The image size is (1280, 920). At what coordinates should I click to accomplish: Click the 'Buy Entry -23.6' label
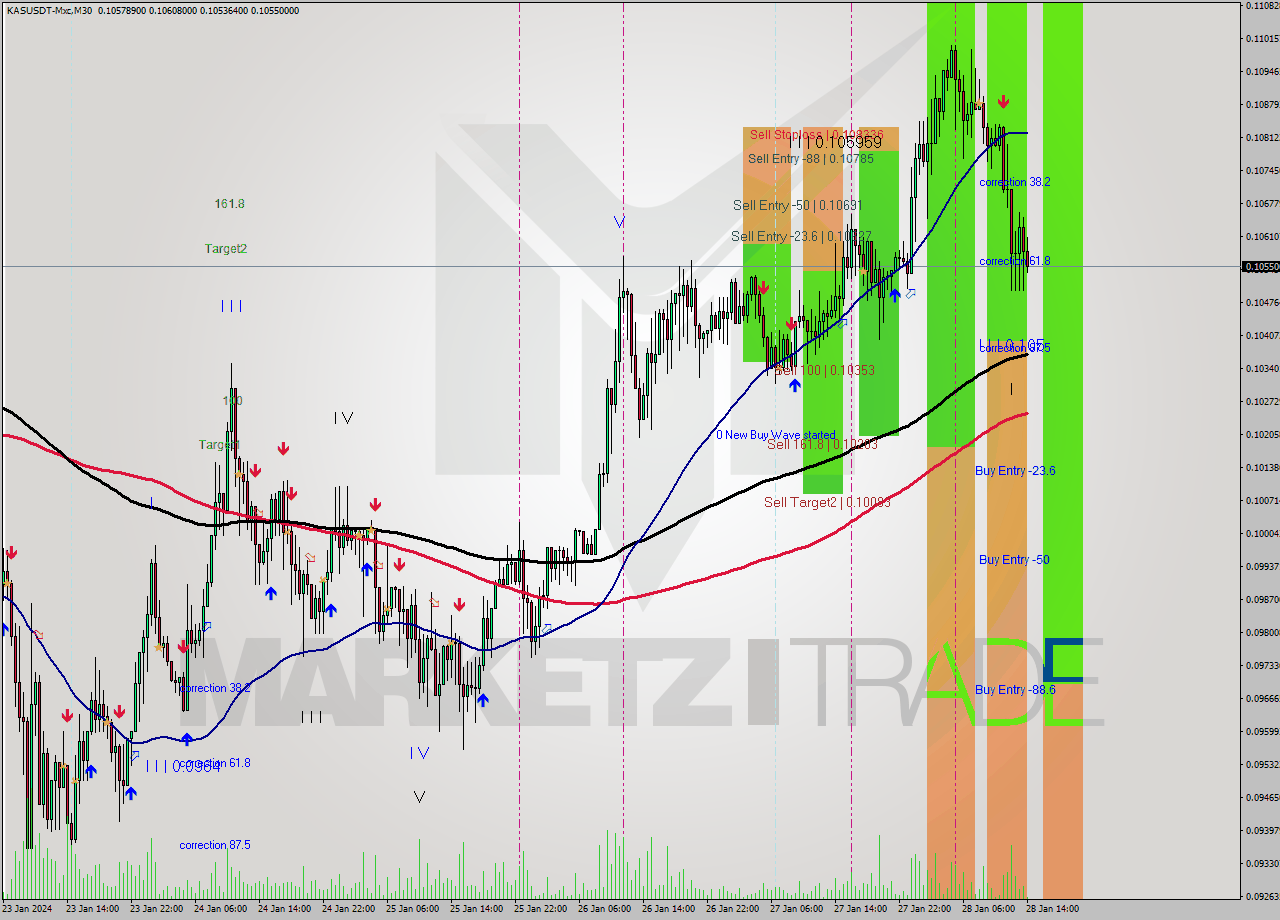pyautogui.click(x=1015, y=471)
